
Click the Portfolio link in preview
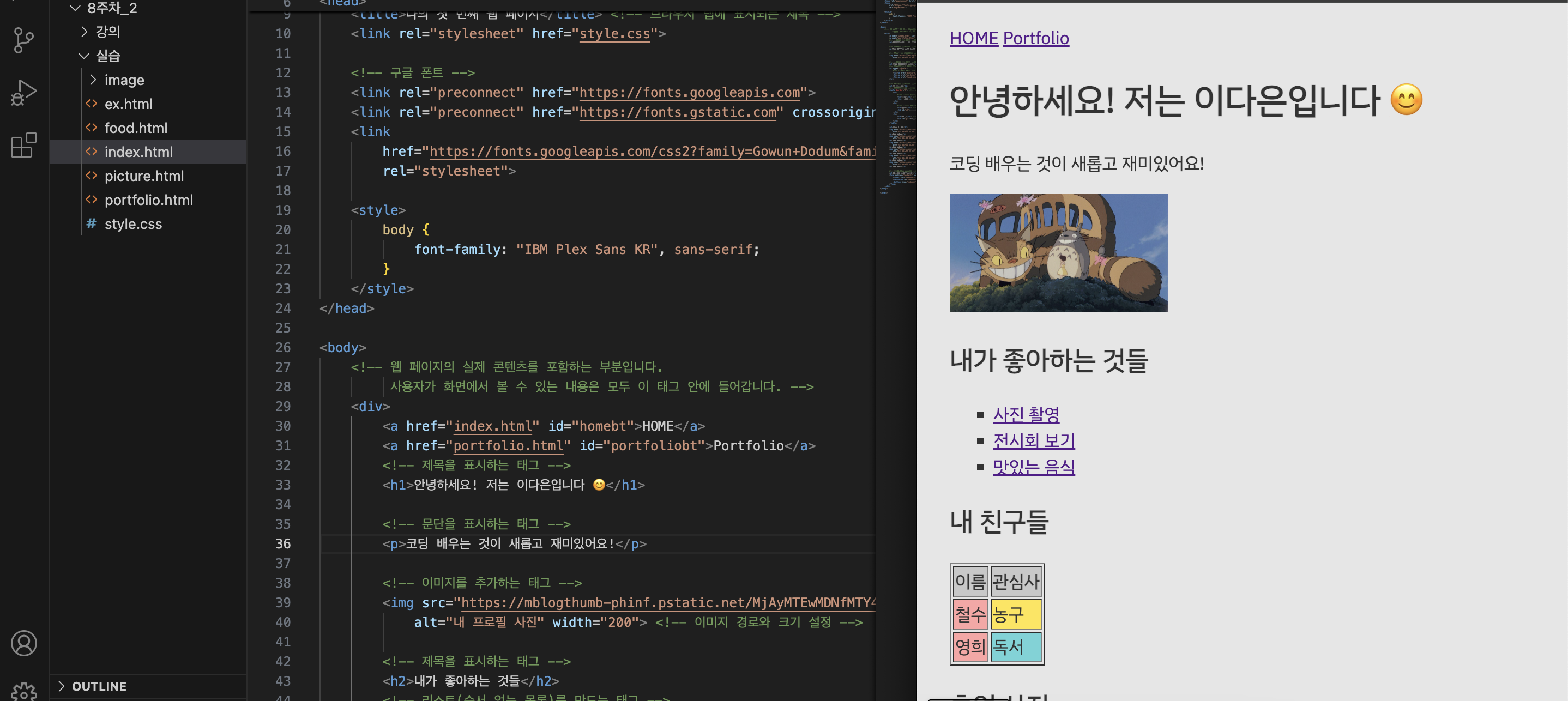[x=1035, y=38]
